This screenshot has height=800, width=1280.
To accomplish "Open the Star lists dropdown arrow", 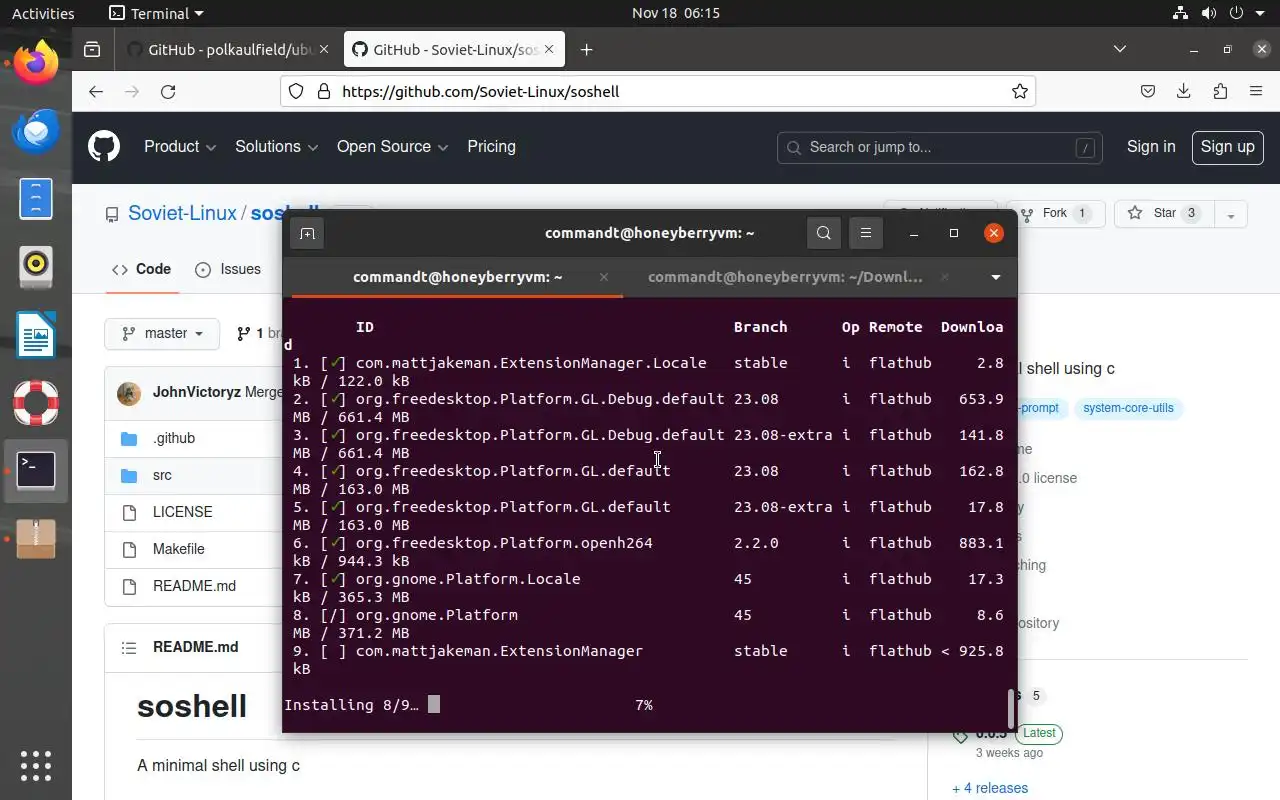I will [1231, 214].
